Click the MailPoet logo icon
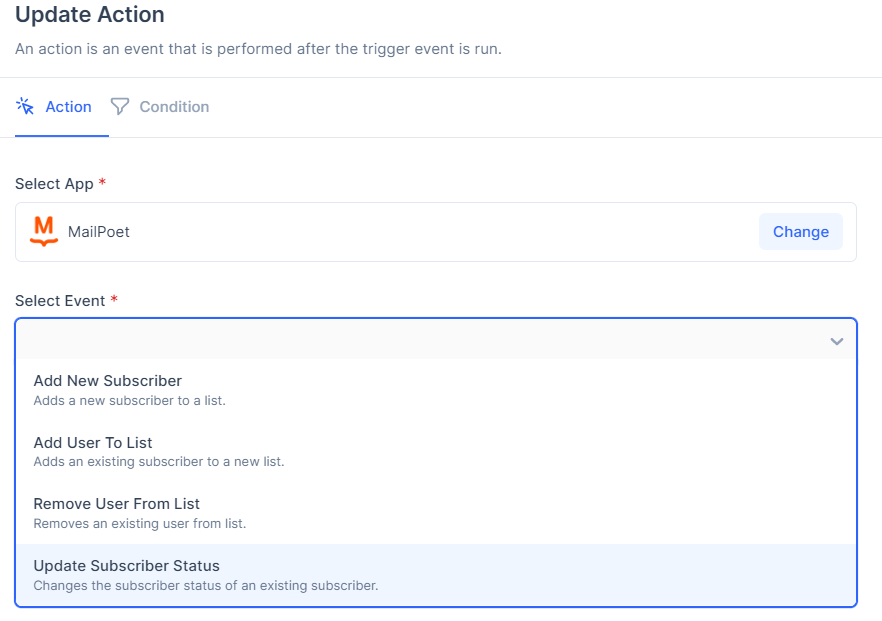 [44, 231]
